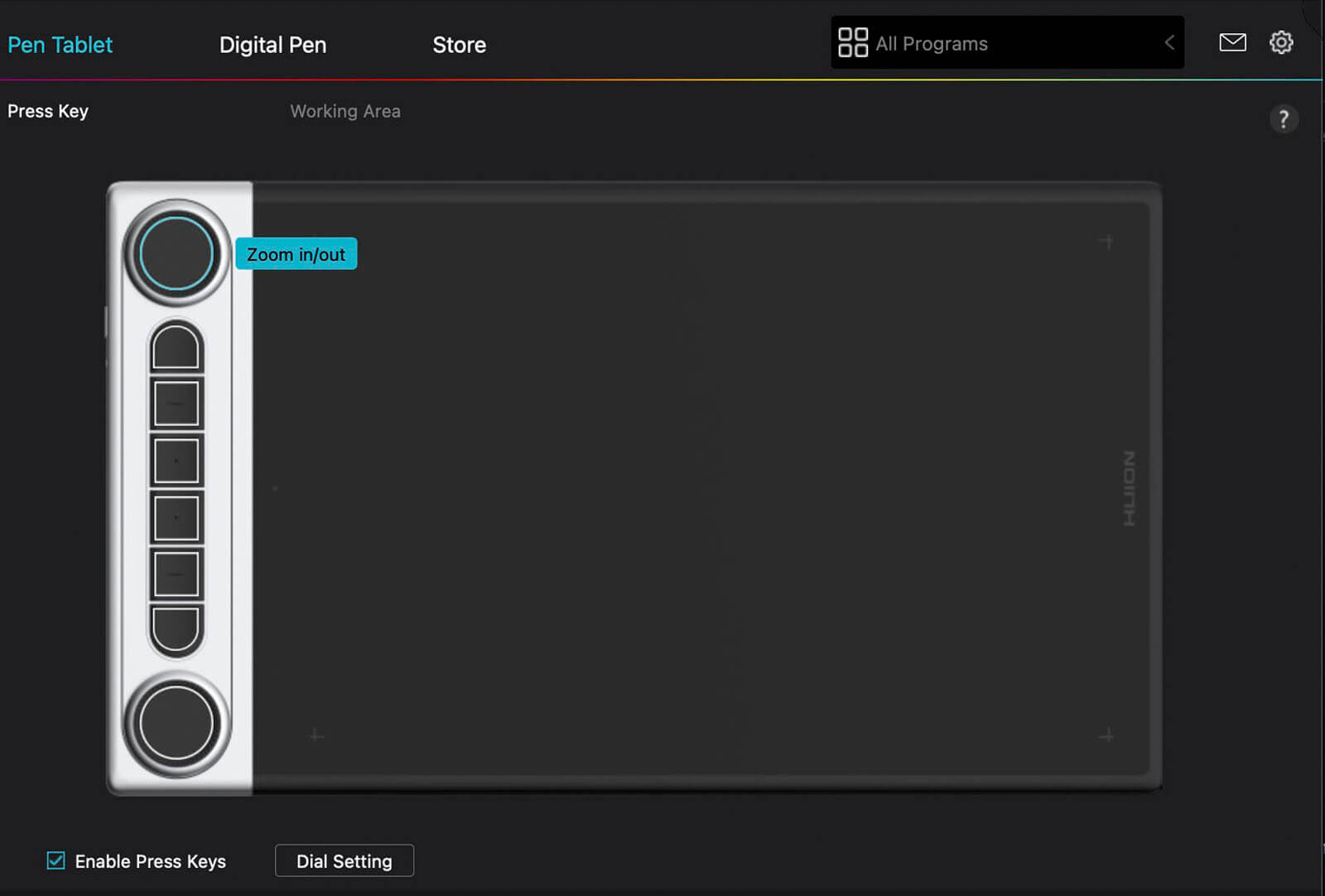The image size is (1325, 896).
Task: Uncheck the Enable Press Keys checkbox
Action: [55, 860]
